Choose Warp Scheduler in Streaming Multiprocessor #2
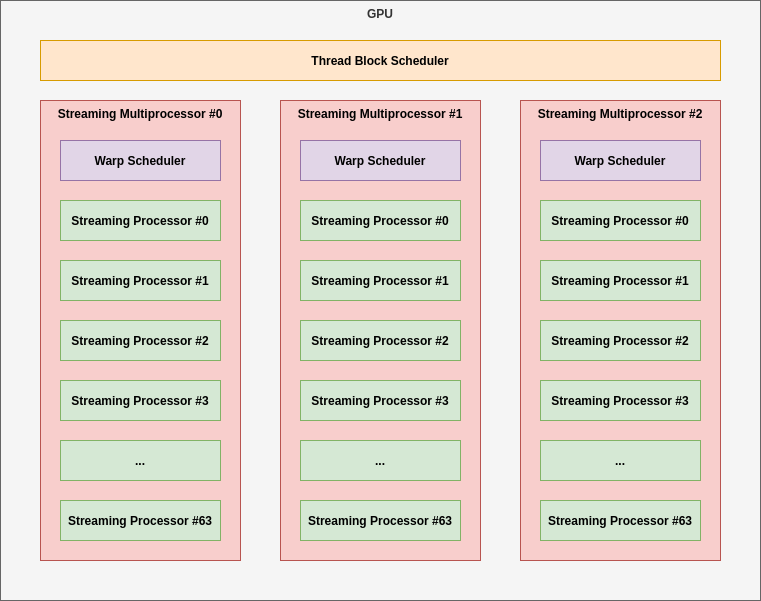The height and width of the screenshot is (601, 761). point(620,161)
